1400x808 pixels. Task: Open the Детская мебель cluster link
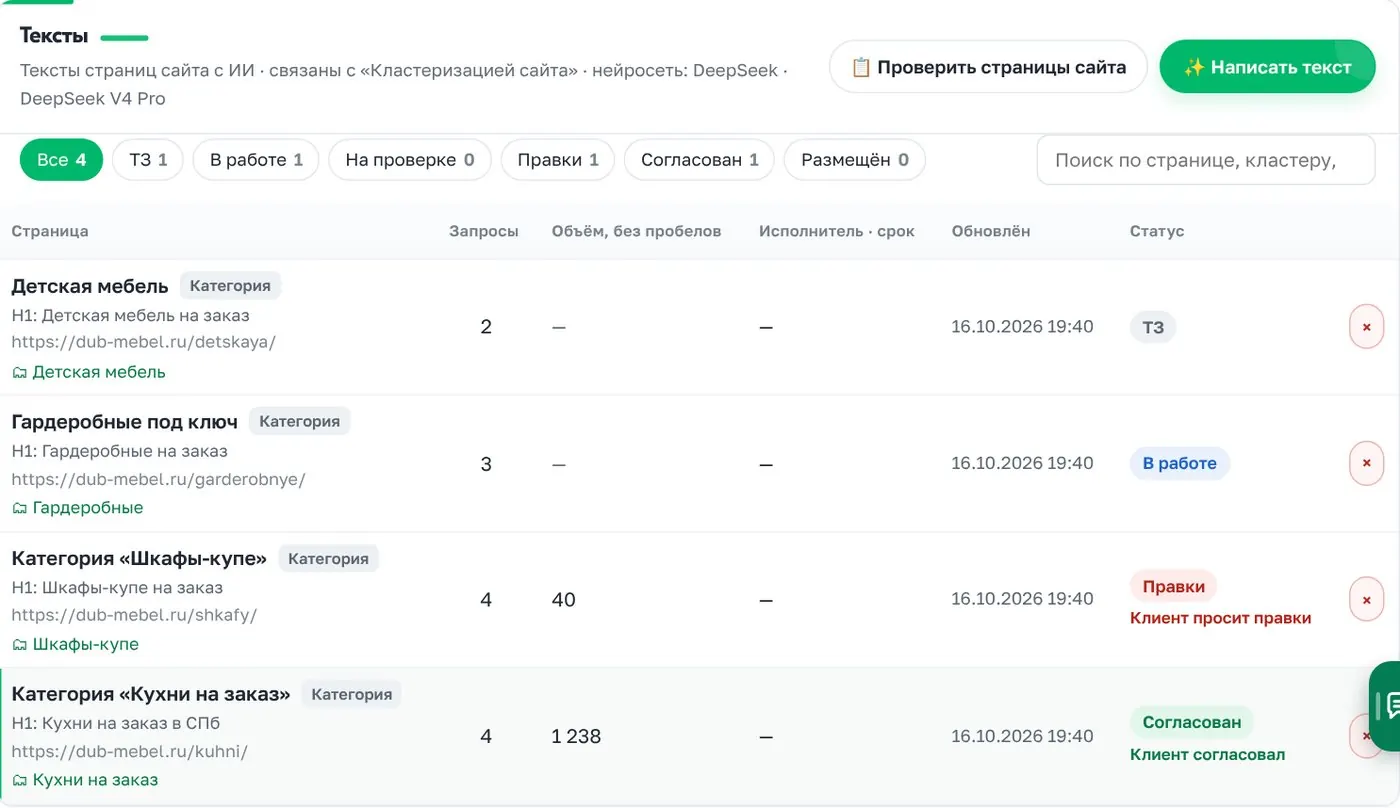click(89, 372)
